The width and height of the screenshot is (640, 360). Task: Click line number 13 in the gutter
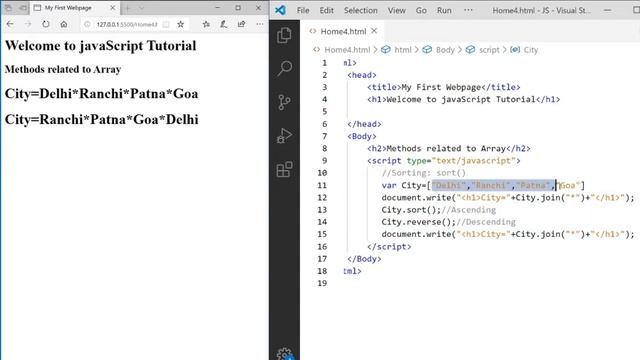[x=322, y=210]
